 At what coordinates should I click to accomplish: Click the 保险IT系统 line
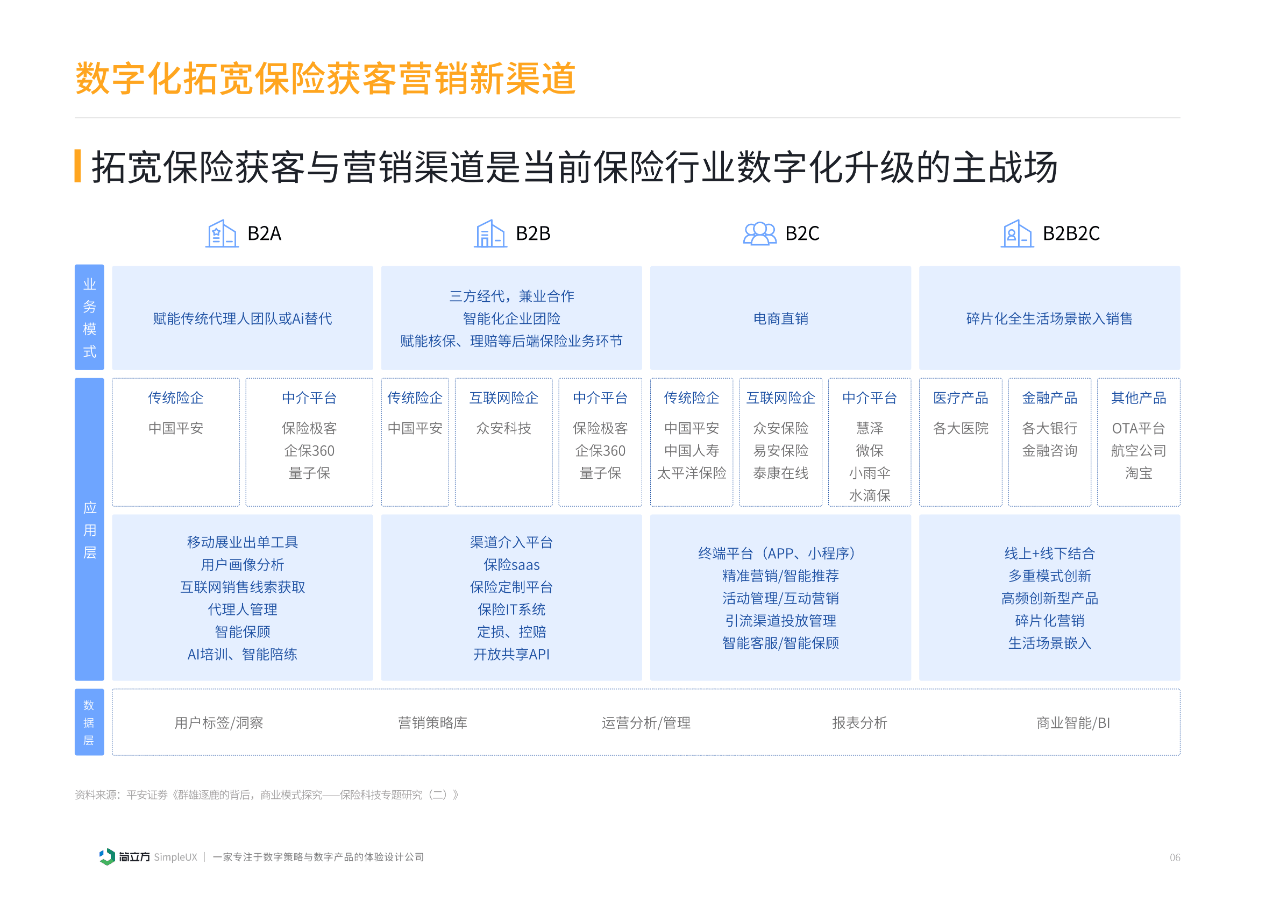(511, 609)
